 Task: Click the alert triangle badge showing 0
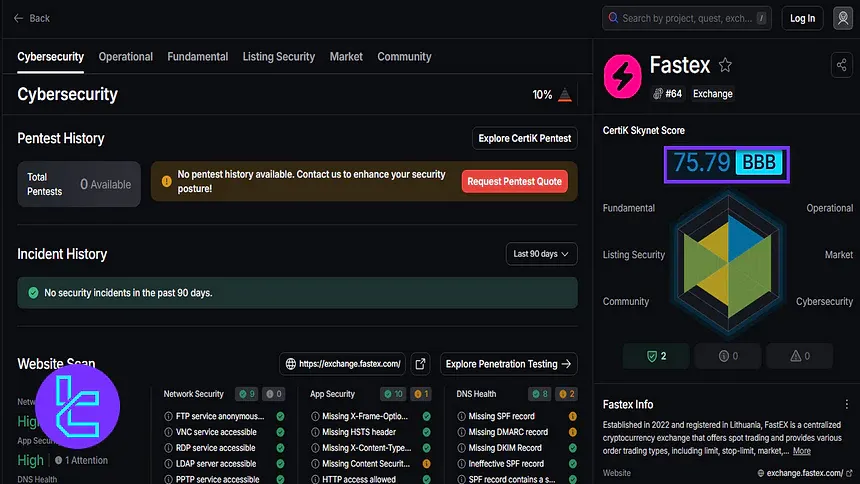click(800, 356)
